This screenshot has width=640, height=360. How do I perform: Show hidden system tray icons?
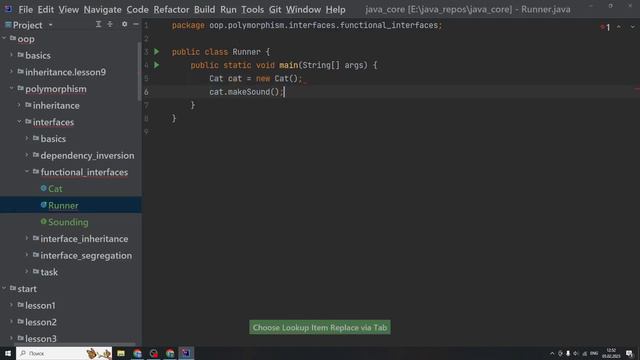[x=552, y=353]
